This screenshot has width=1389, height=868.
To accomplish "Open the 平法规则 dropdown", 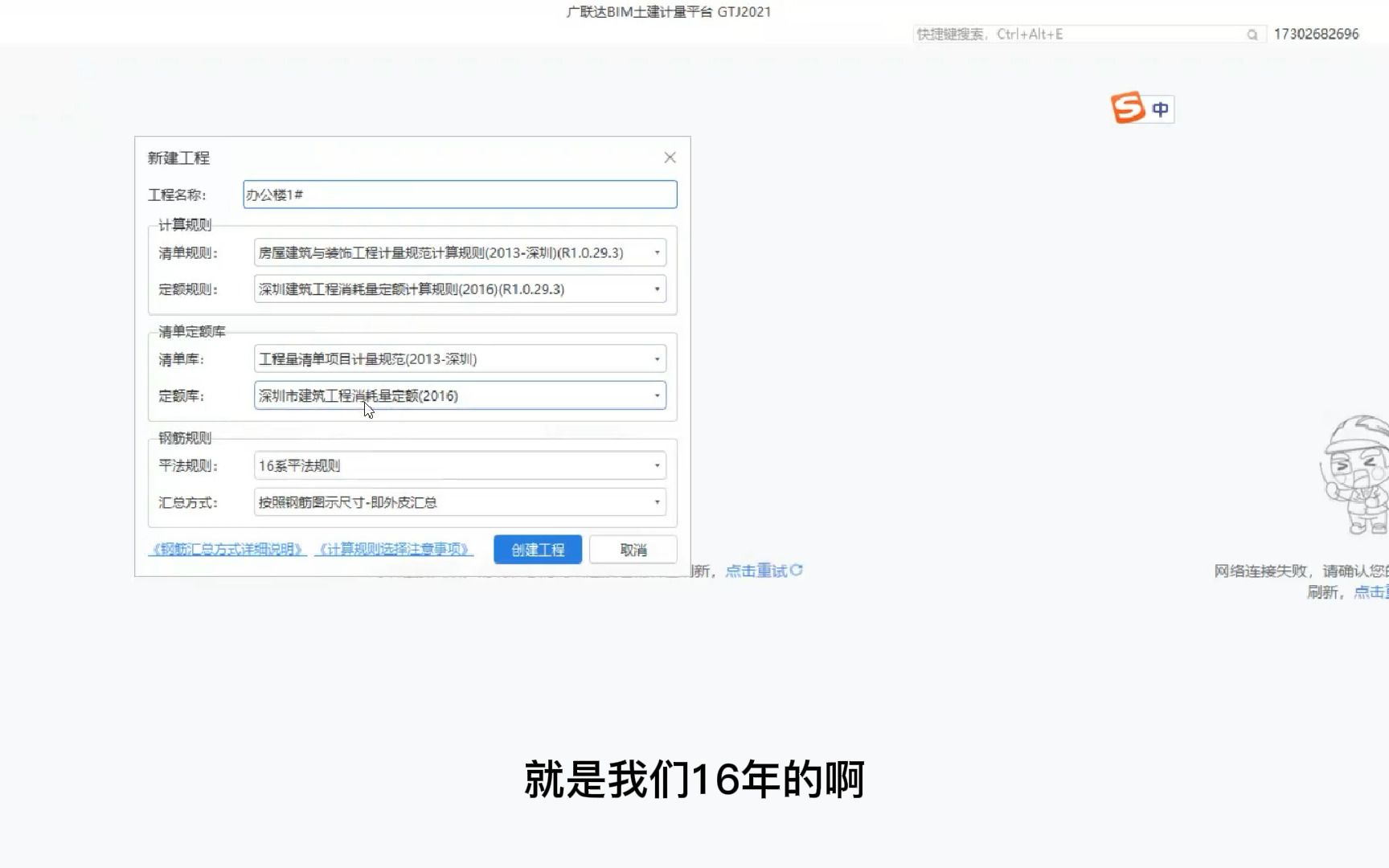I will tap(460, 465).
